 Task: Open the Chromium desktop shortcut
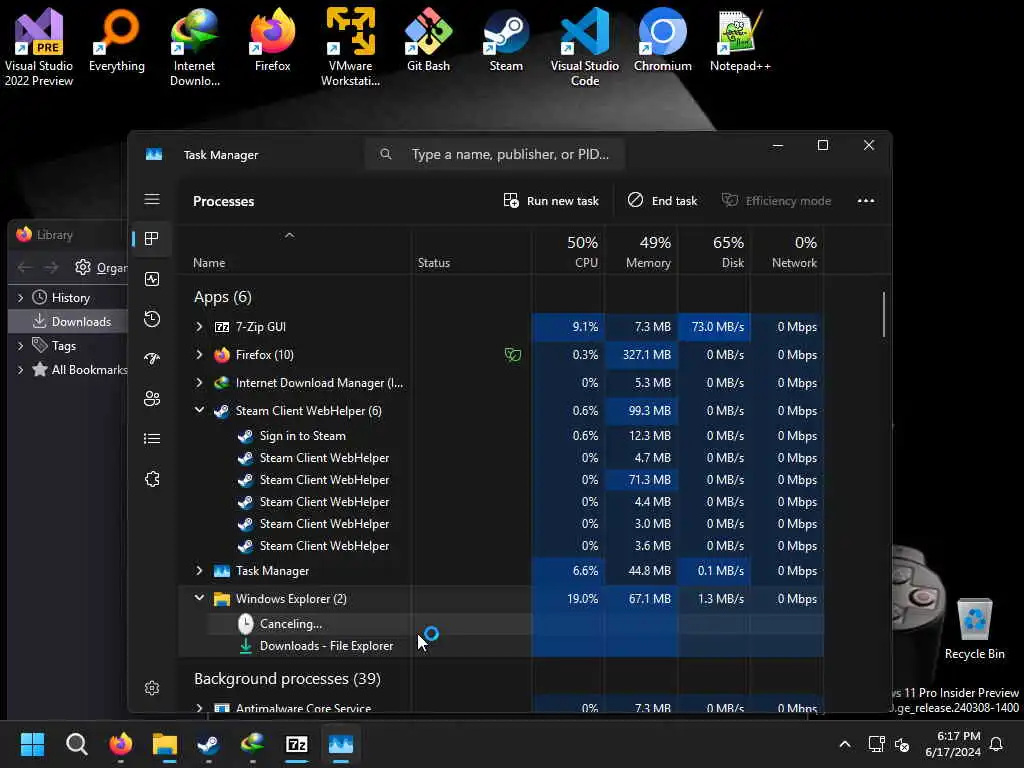pos(662,40)
